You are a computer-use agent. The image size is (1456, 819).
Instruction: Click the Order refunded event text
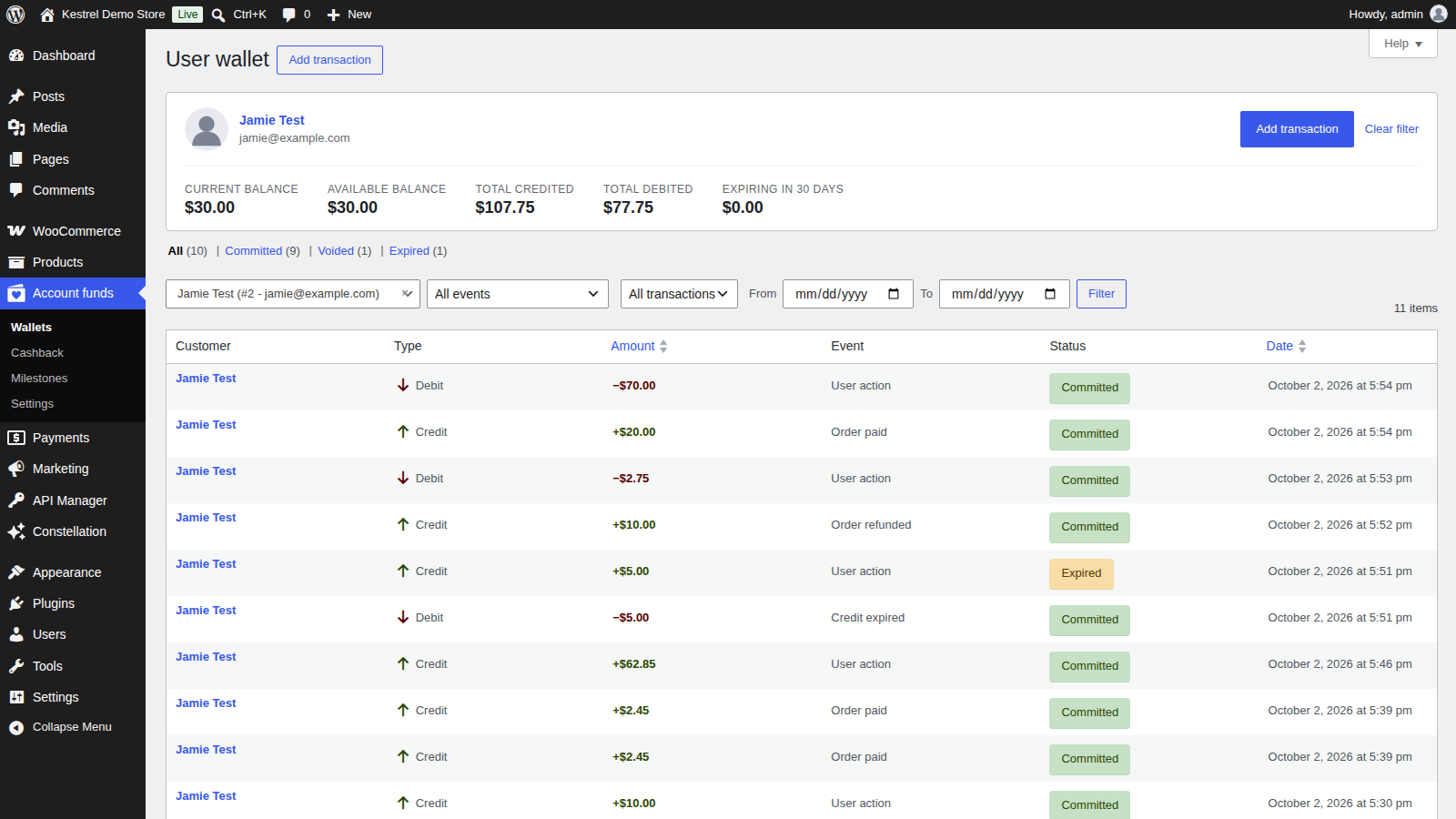871,525
